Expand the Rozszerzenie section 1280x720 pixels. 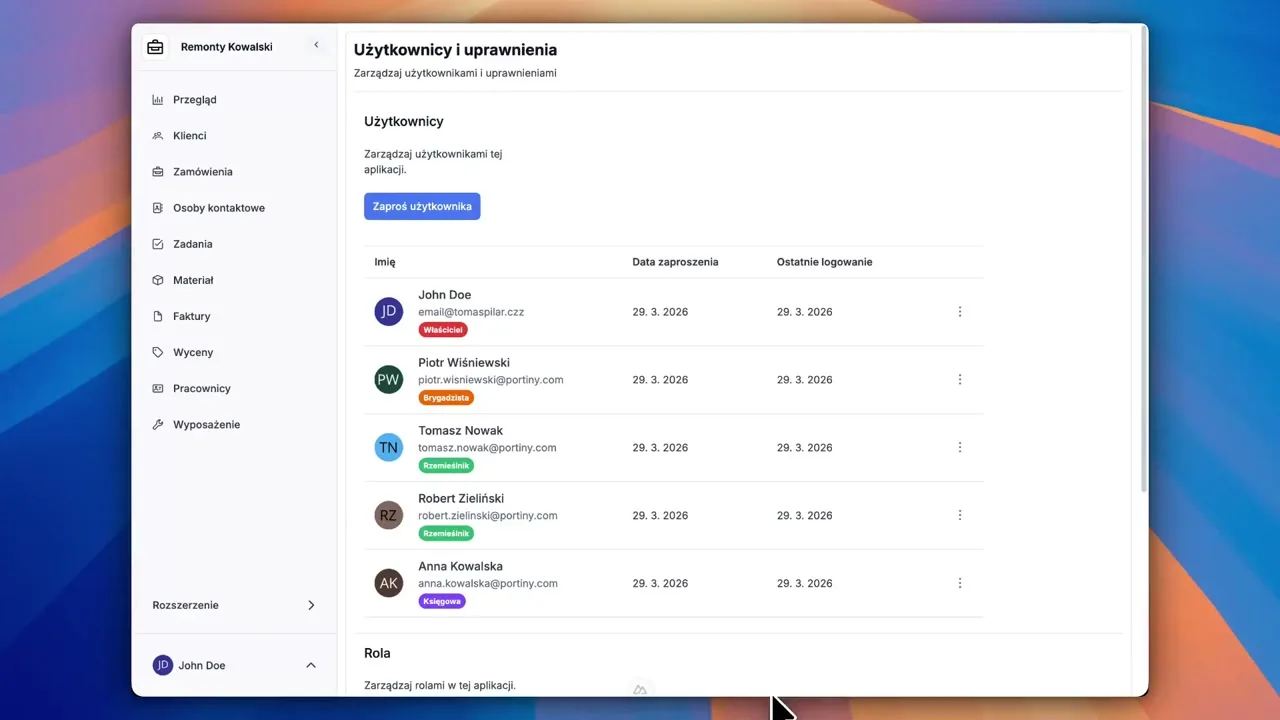pyautogui.click(x=310, y=605)
